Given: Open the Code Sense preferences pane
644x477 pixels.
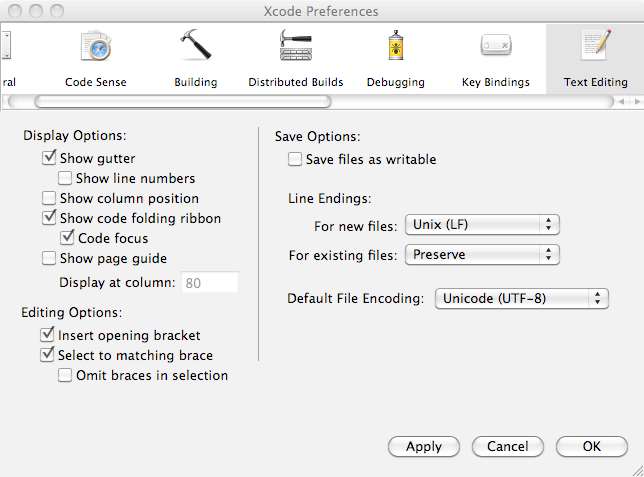Looking at the screenshot, I should tap(94, 47).
